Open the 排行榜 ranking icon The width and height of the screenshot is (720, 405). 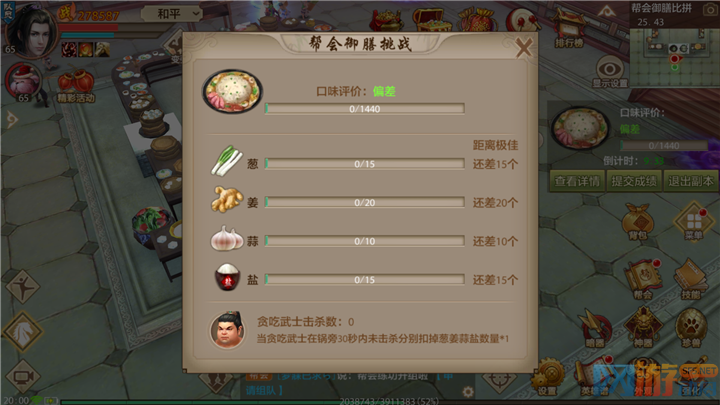click(x=569, y=28)
